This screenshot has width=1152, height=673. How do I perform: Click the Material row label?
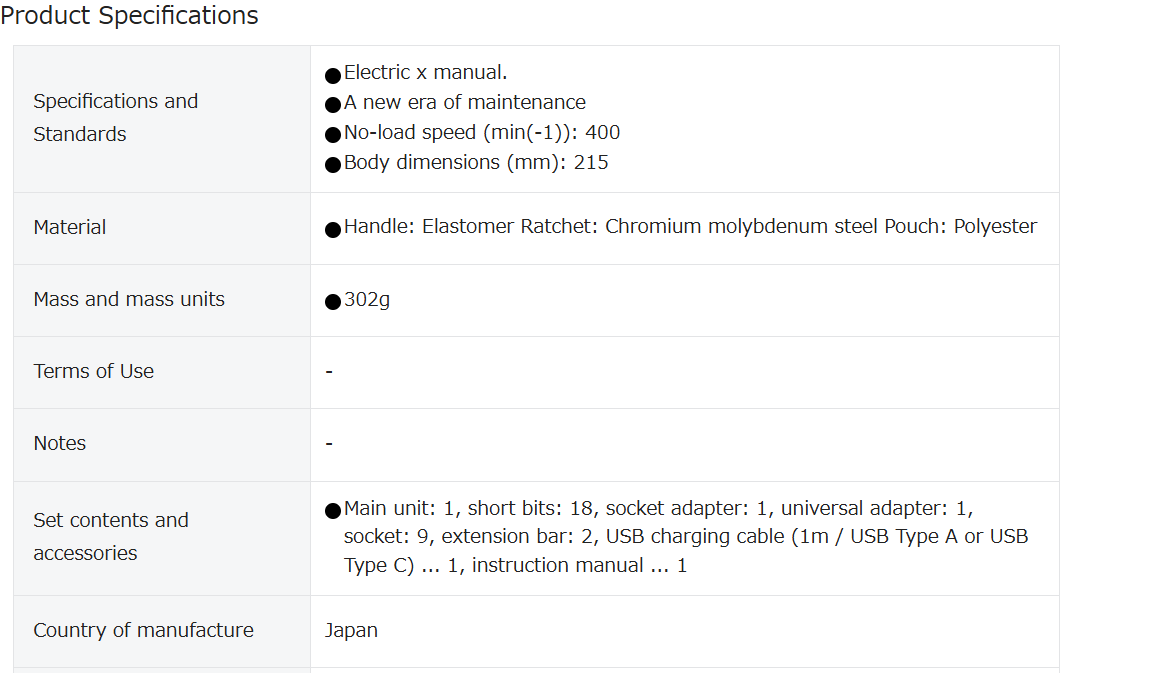70,228
